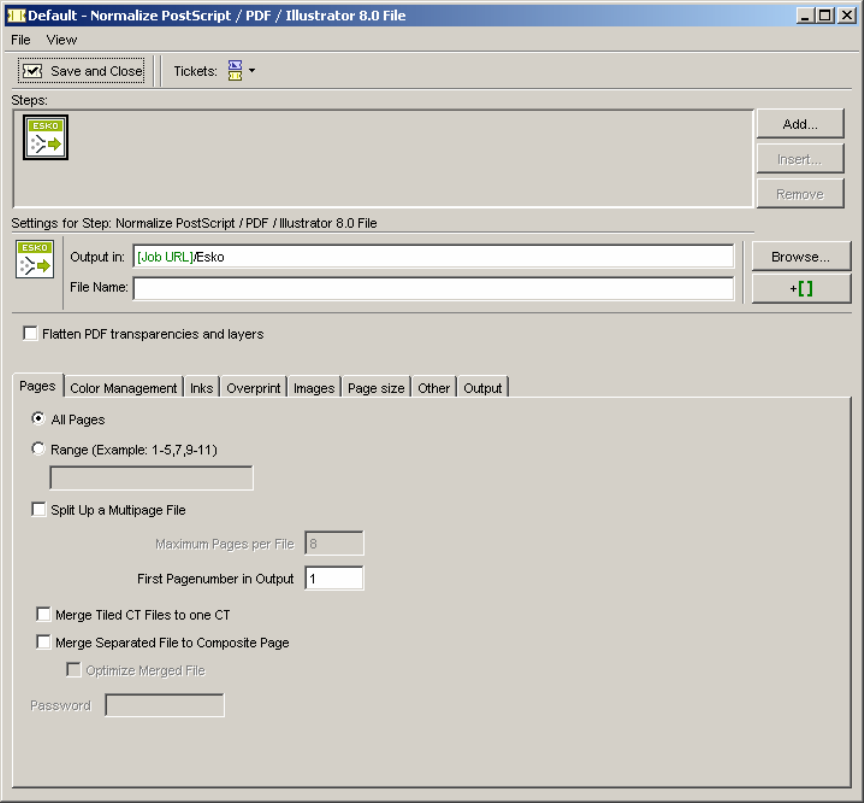Click into the File Name field
Viewport: 864px width, 803px height.
click(433, 288)
